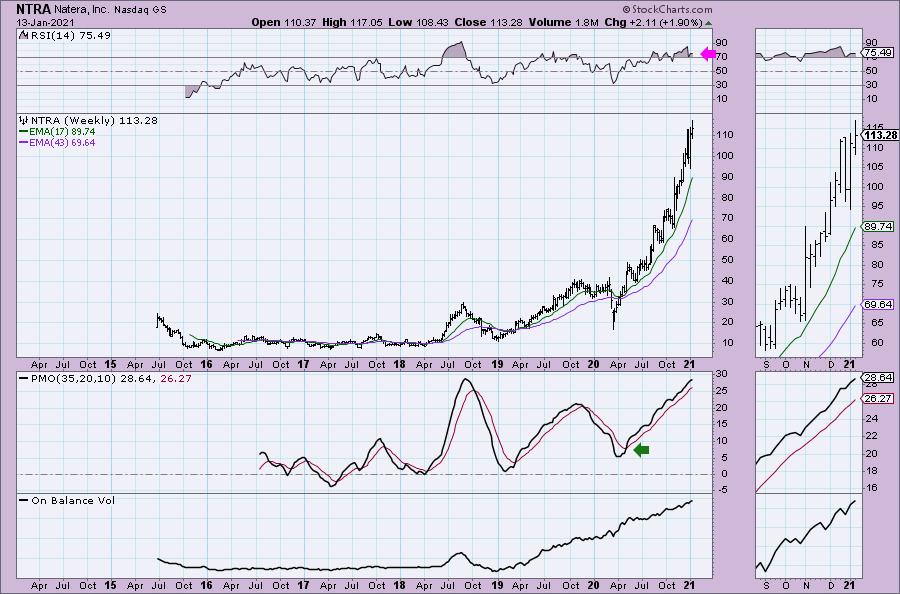Click the line-style icon before RSI(14)
Viewport: 900px width, 594px height.
23,35
